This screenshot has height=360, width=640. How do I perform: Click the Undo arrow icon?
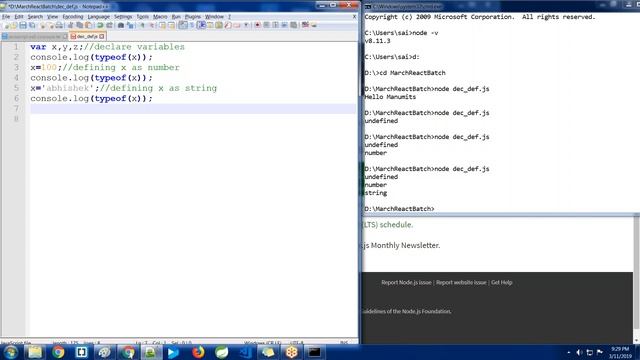(100, 25)
